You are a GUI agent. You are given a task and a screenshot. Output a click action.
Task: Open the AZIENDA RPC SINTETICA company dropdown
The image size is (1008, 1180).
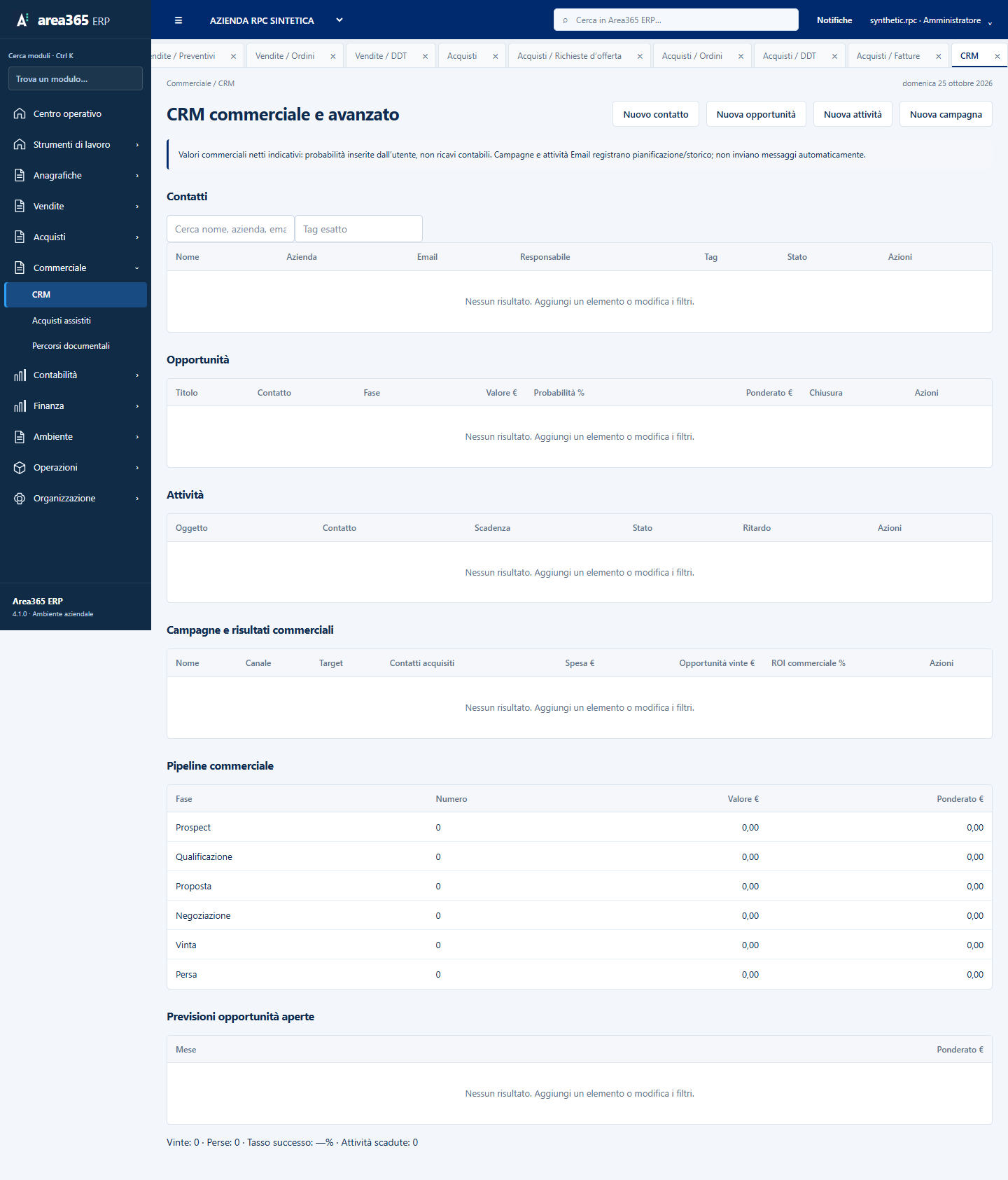coord(276,20)
